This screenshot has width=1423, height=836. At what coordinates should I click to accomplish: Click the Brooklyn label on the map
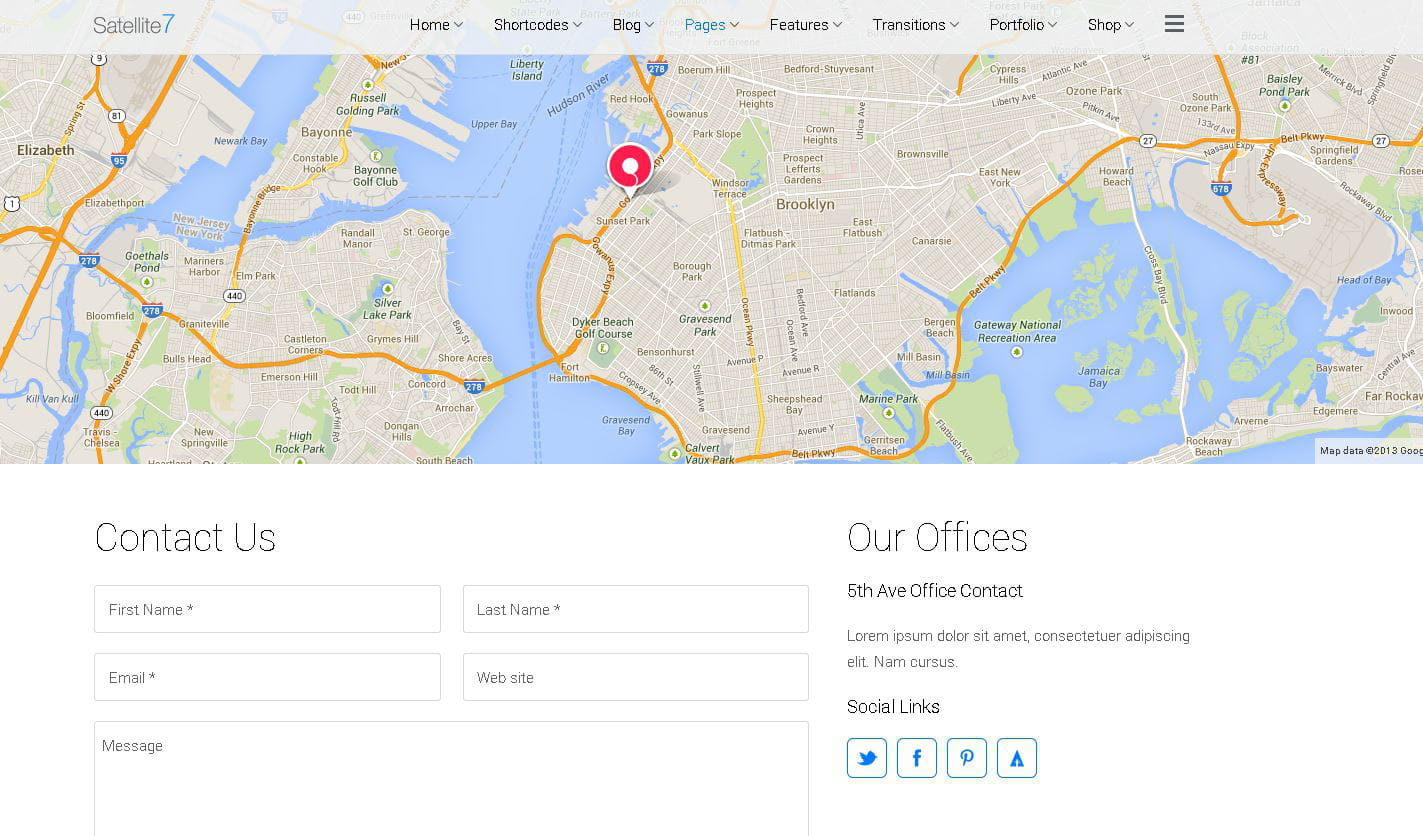(805, 204)
